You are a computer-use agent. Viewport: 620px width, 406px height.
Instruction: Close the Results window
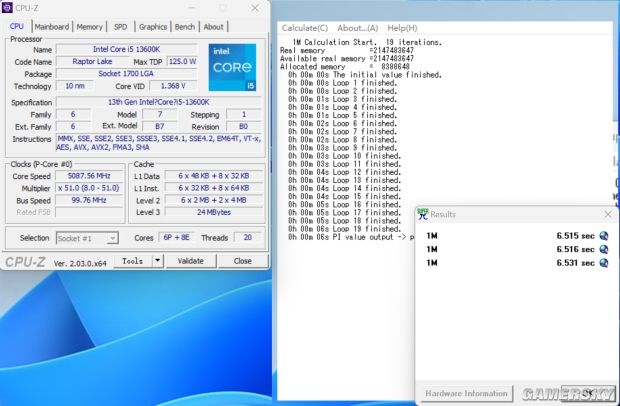pos(607,214)
